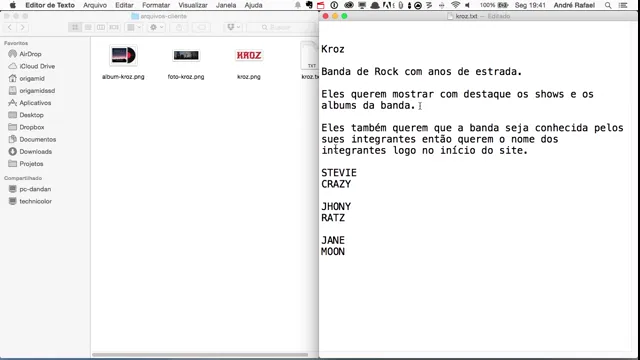Select the album-kroz.png file thumbnail
Viewport: 640px width, 360px height.
[123, 56]
